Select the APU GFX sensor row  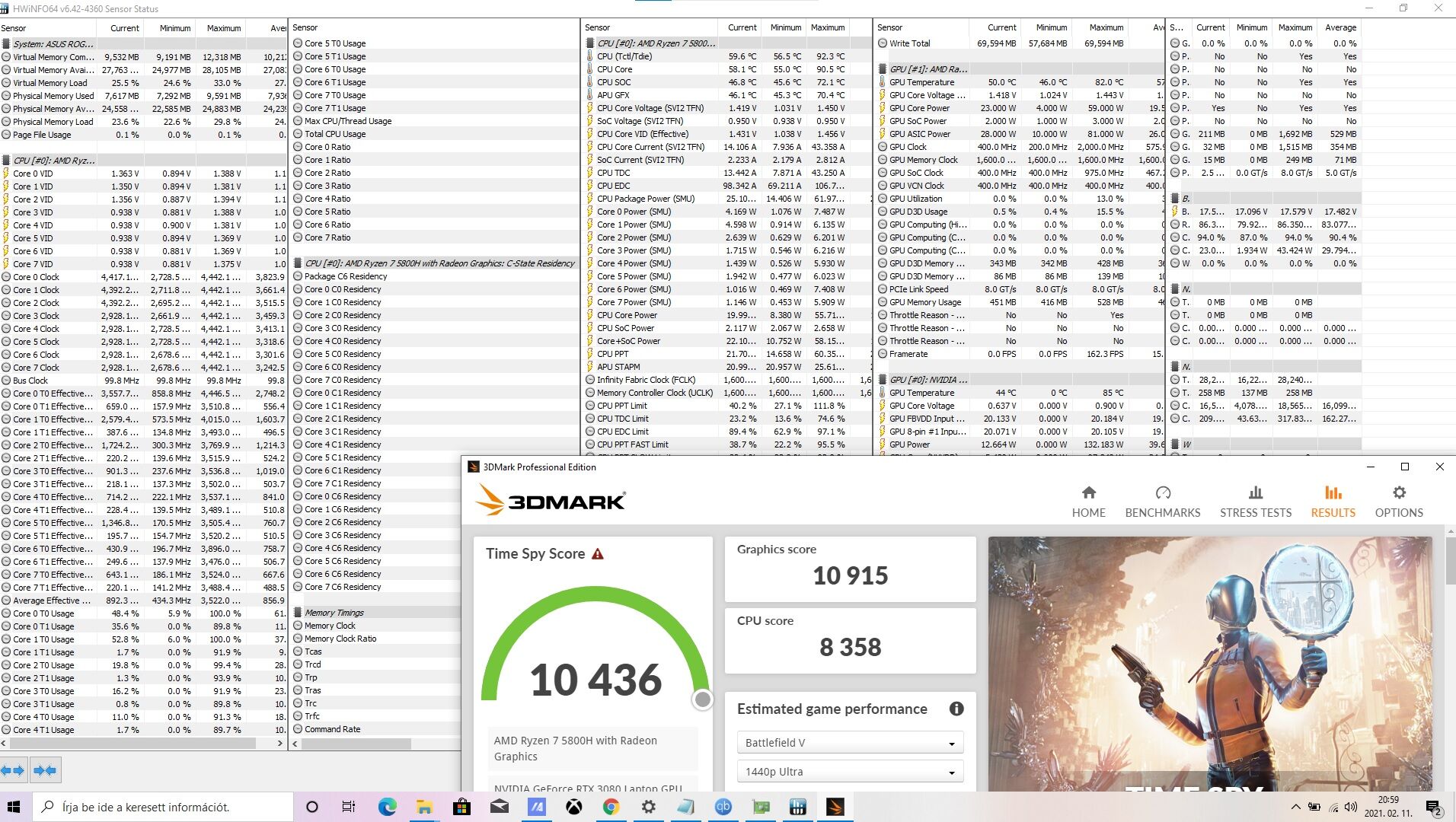pos(727,95)
